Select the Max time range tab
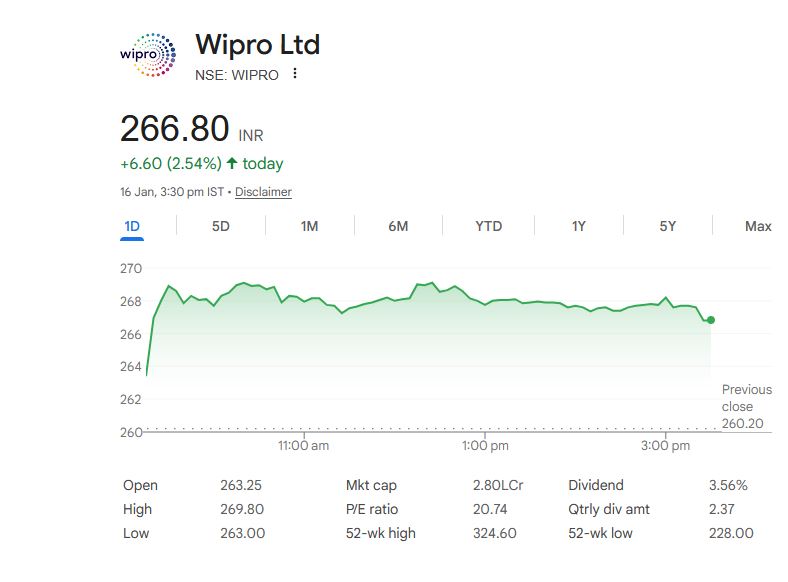Screen dimensions: 788x582 [x=758, y=226]
